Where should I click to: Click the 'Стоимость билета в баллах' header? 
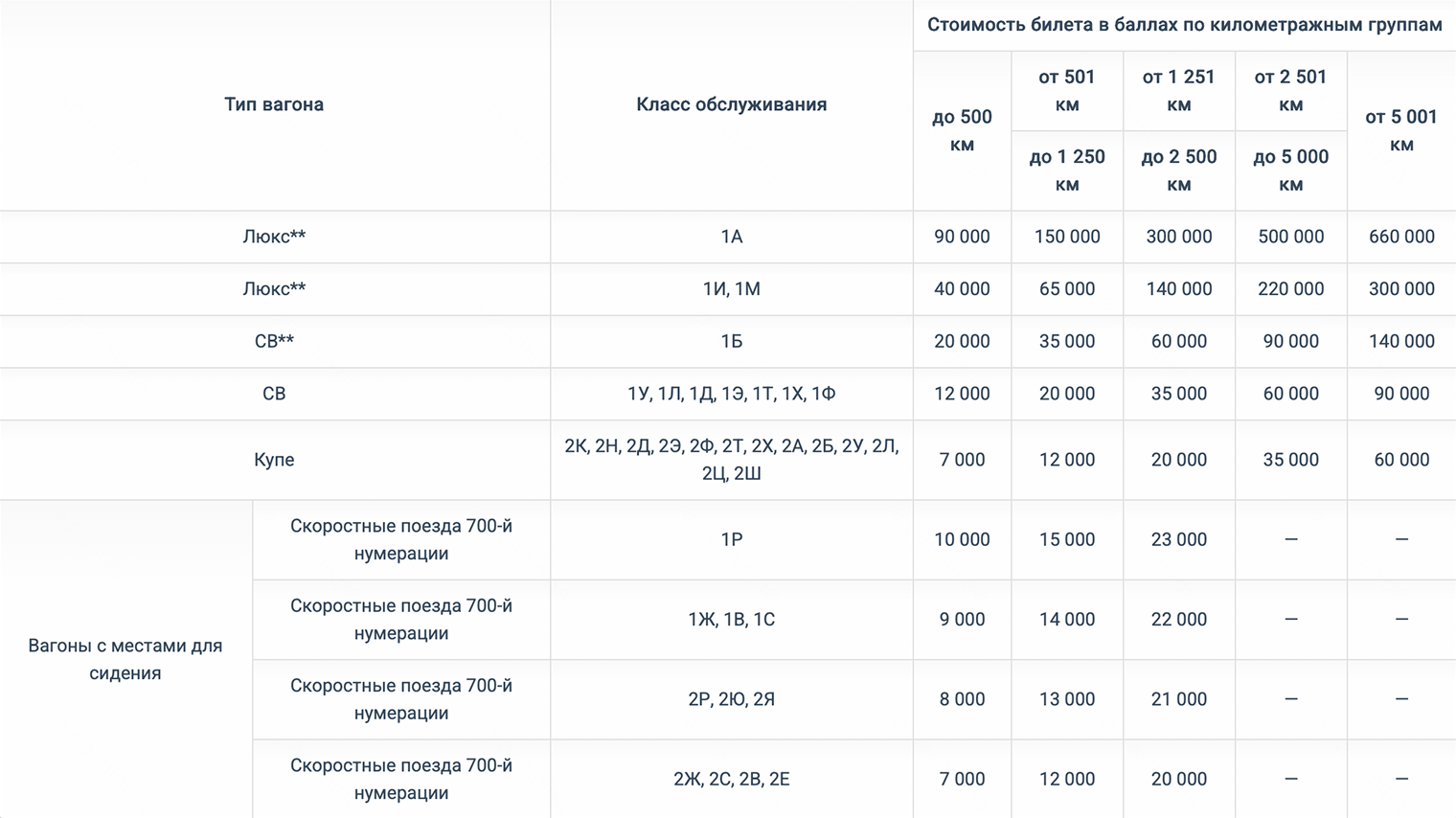[x=1184, y=25]
